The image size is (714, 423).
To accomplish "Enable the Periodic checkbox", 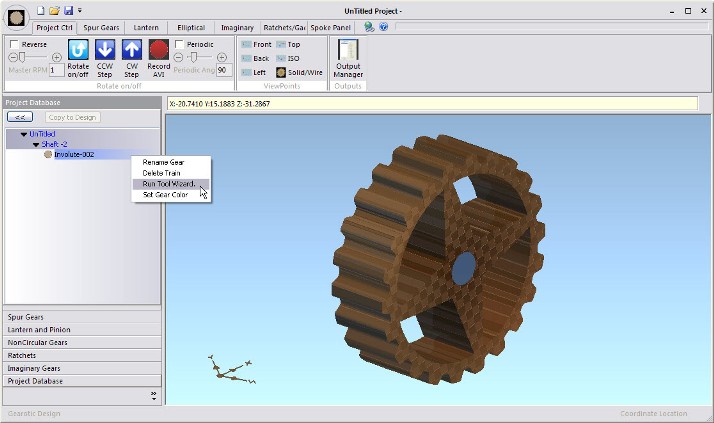I will point(179,45).
